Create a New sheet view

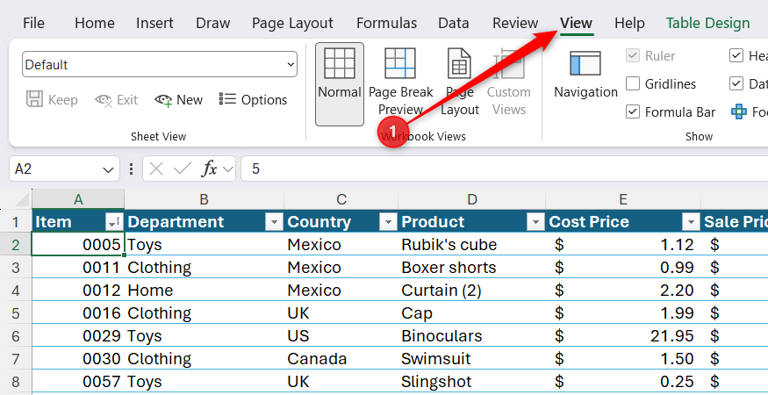coord(178,100)
